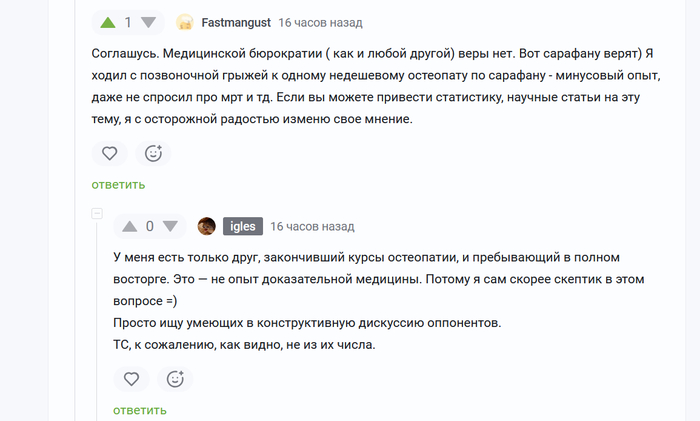Reply to igles comment via ответить

tap(139, 410)
